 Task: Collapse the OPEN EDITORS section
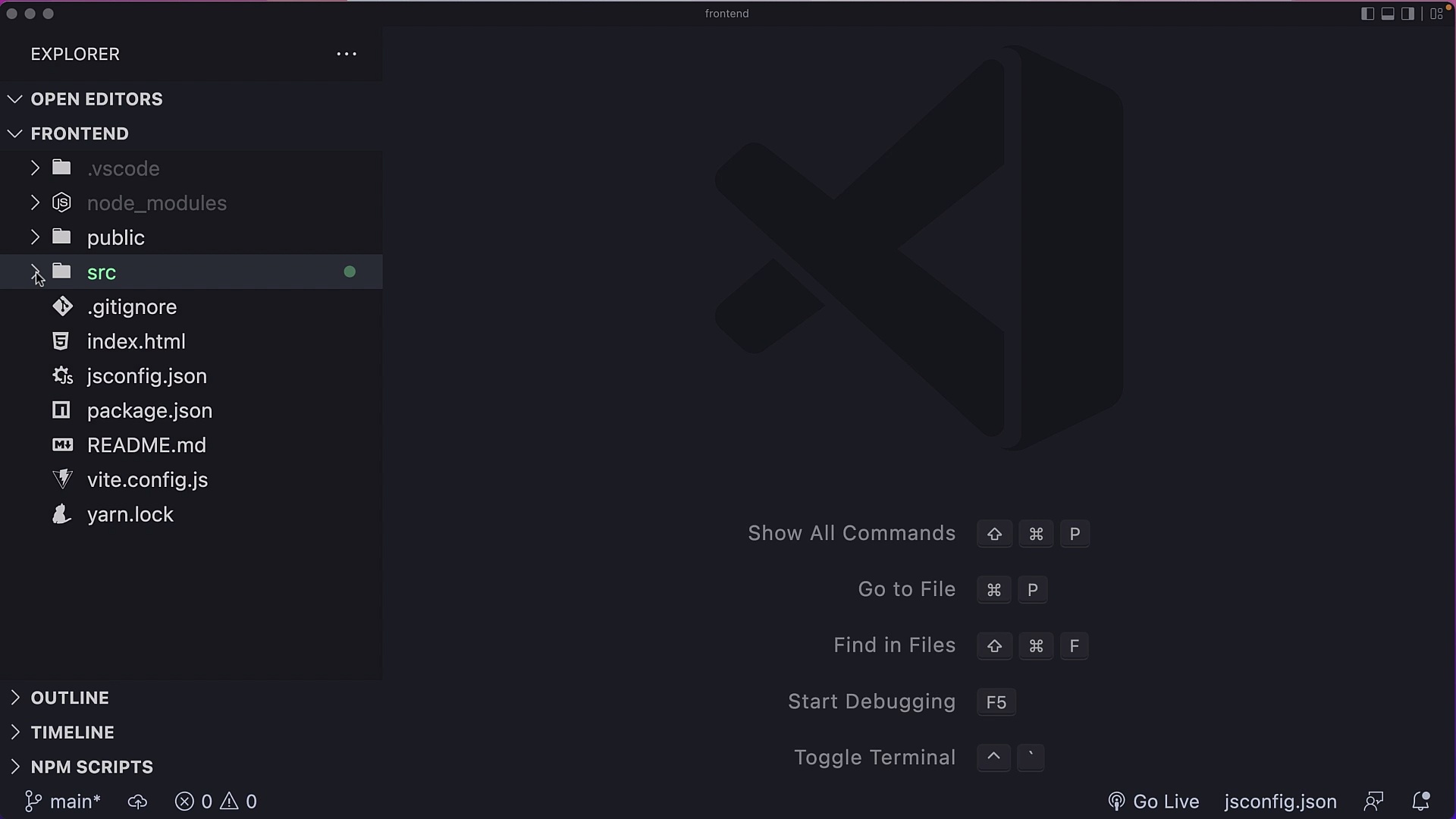(97, 99)
